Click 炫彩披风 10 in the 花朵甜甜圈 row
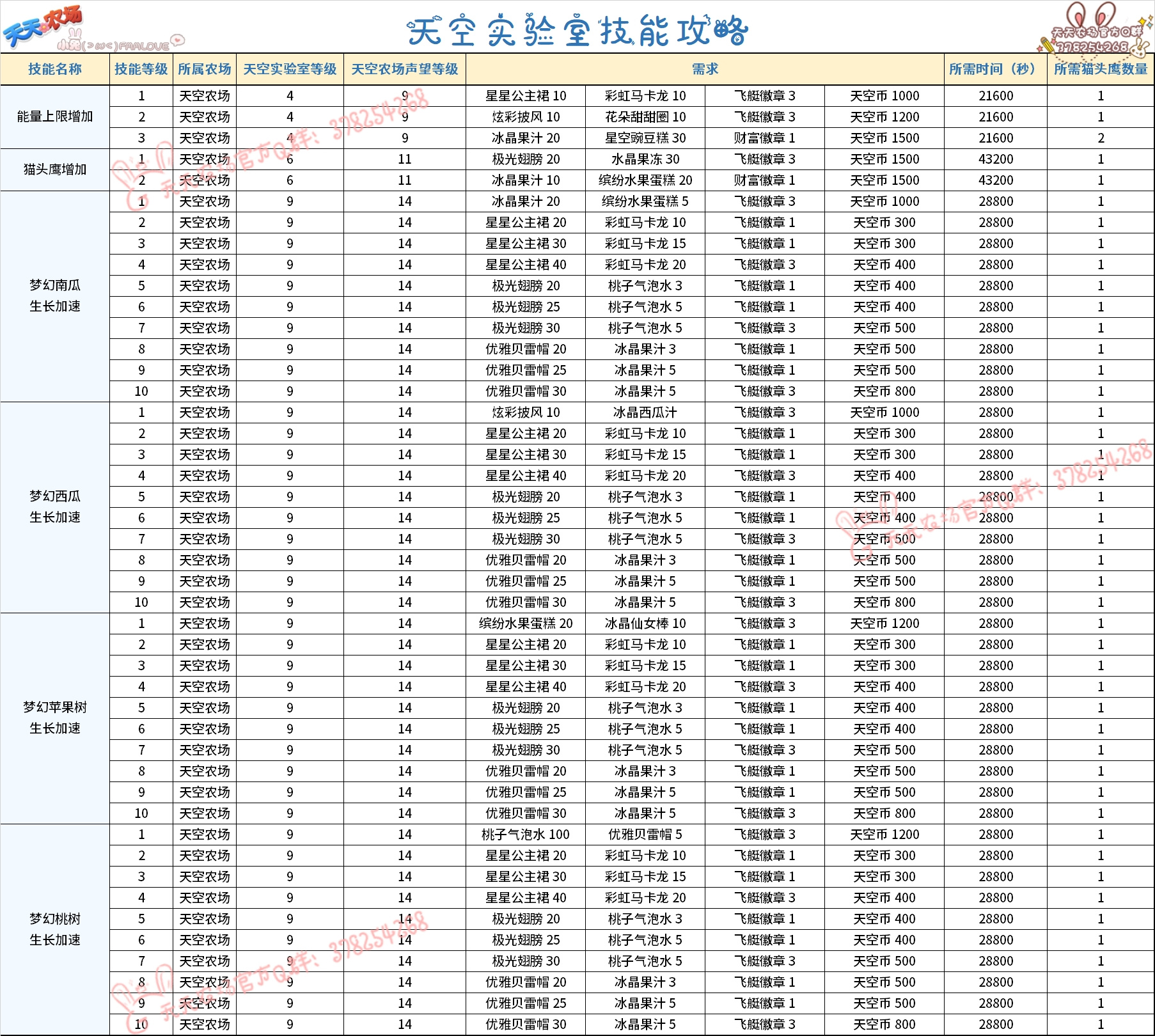Screen dimensions: 1155x1036 (526, 117)
